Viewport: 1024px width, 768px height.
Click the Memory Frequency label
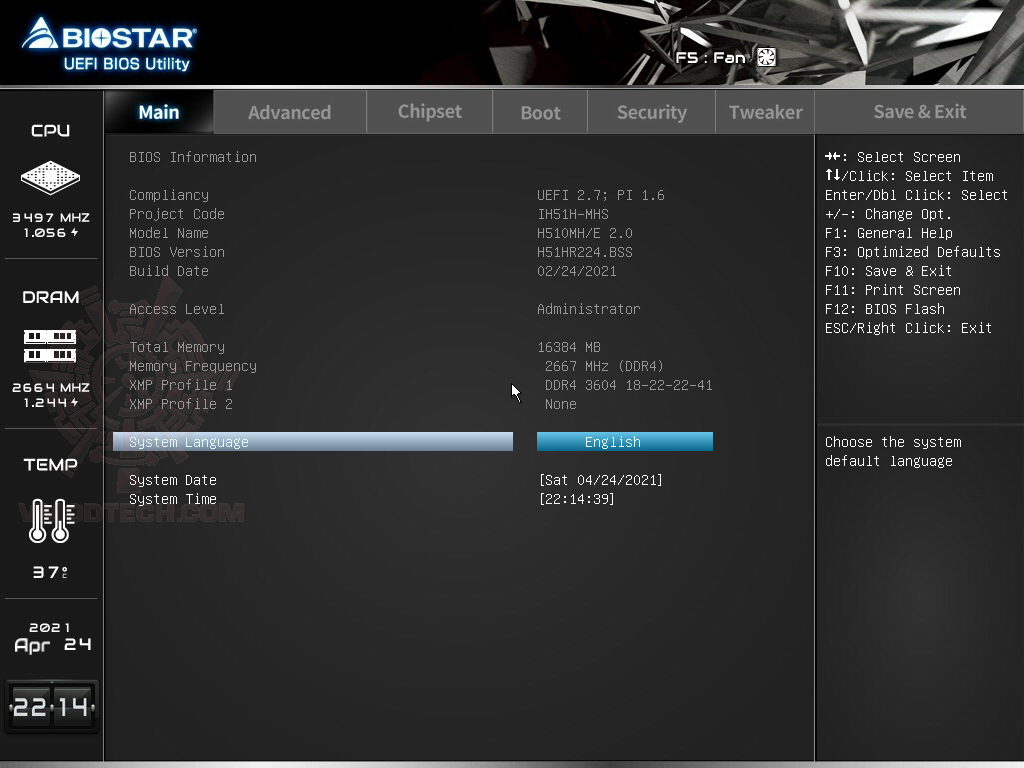193,366
